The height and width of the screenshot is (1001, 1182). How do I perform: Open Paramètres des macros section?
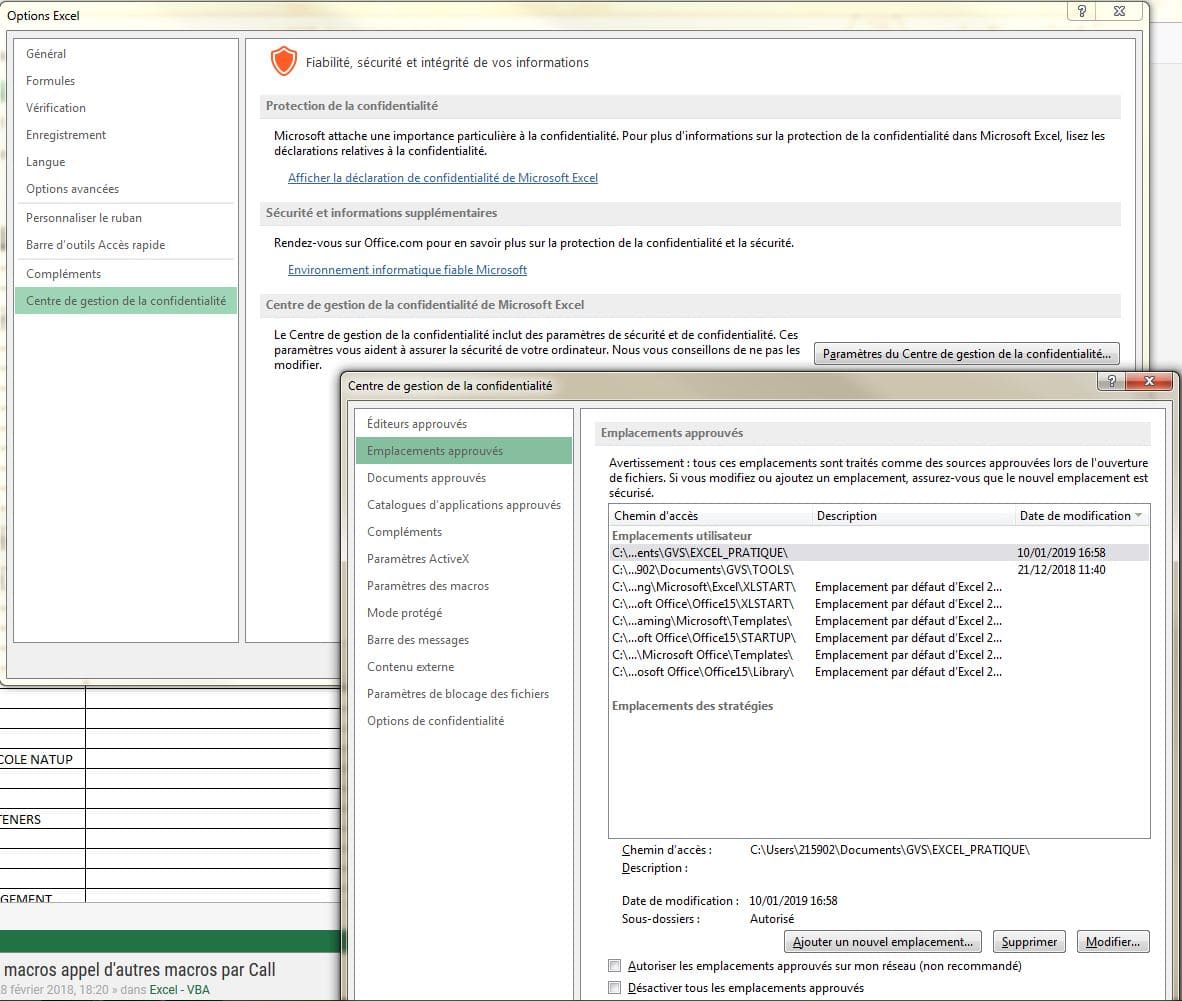pyautogui.click(x=428, y=586)
